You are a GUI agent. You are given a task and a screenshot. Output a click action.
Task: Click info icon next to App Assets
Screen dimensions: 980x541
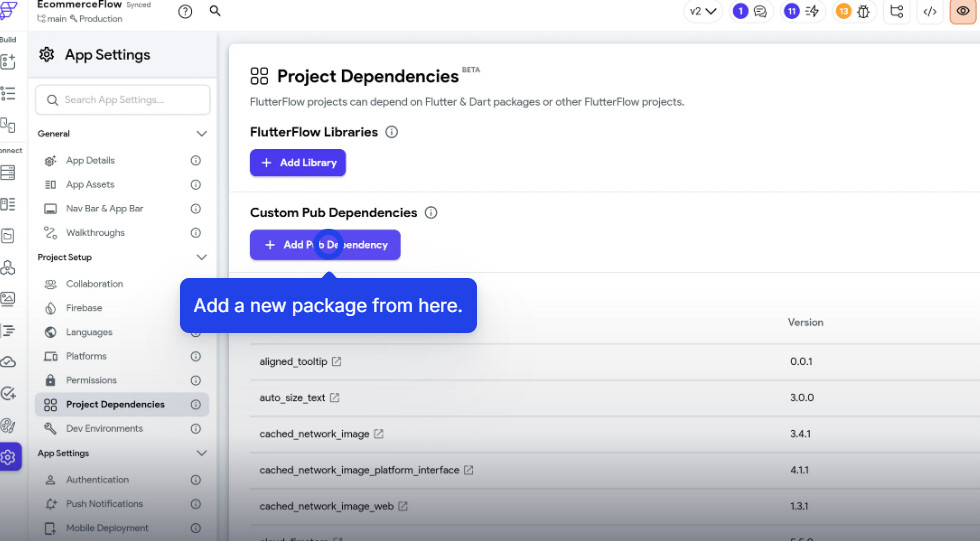[x=196, y=184]
